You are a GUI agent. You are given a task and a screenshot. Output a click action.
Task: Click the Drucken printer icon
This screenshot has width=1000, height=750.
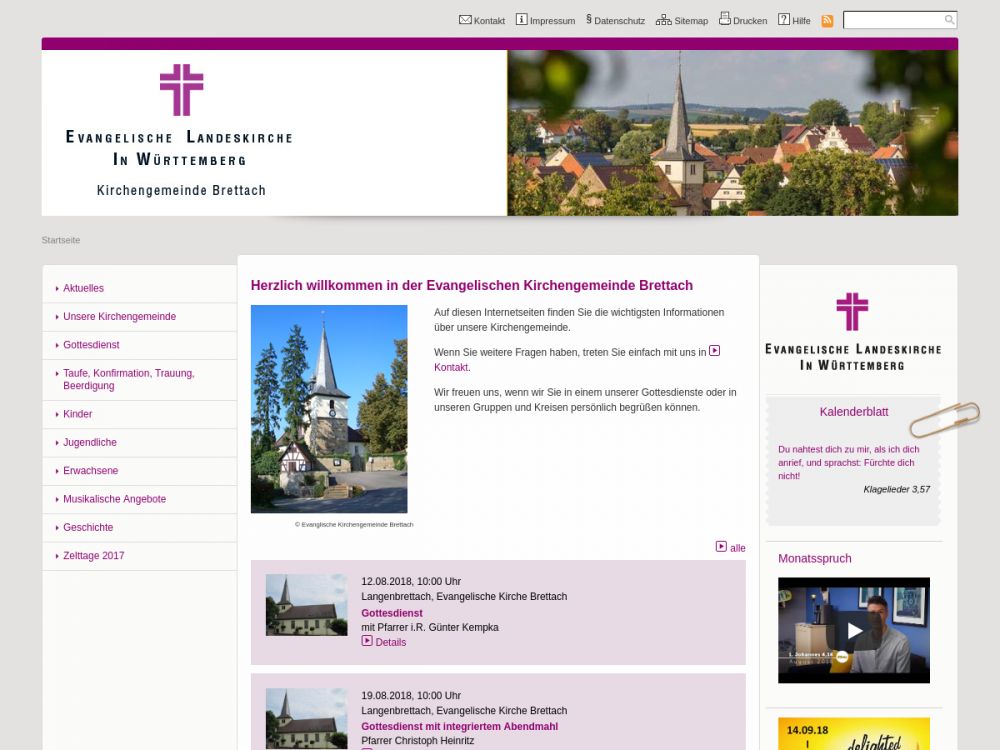click(x=725, y=19)
